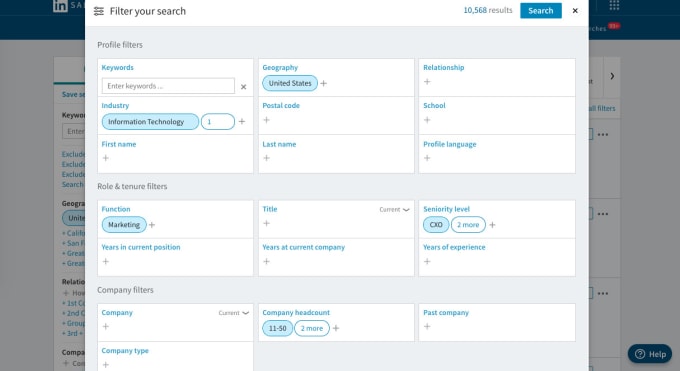Add Years at current company filter

coord(267,261)
